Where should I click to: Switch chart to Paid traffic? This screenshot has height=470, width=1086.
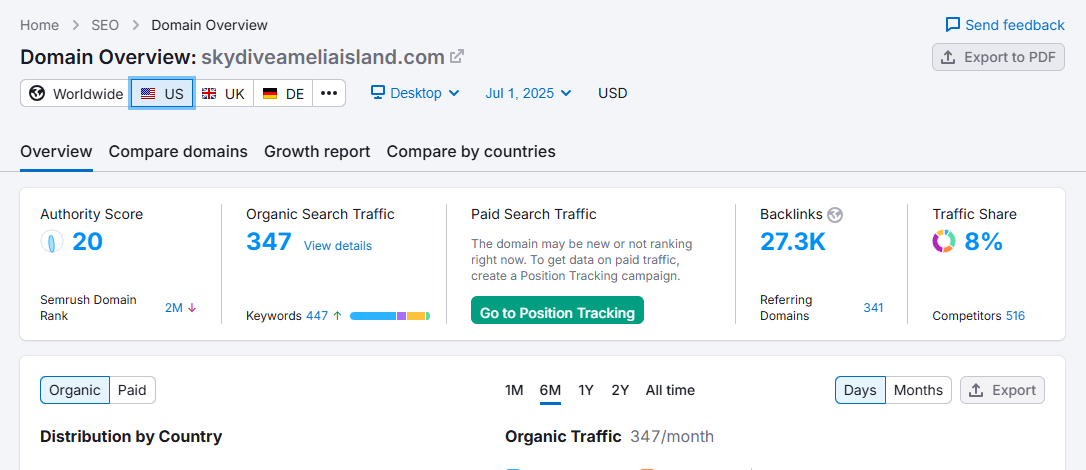coord(132,390)
